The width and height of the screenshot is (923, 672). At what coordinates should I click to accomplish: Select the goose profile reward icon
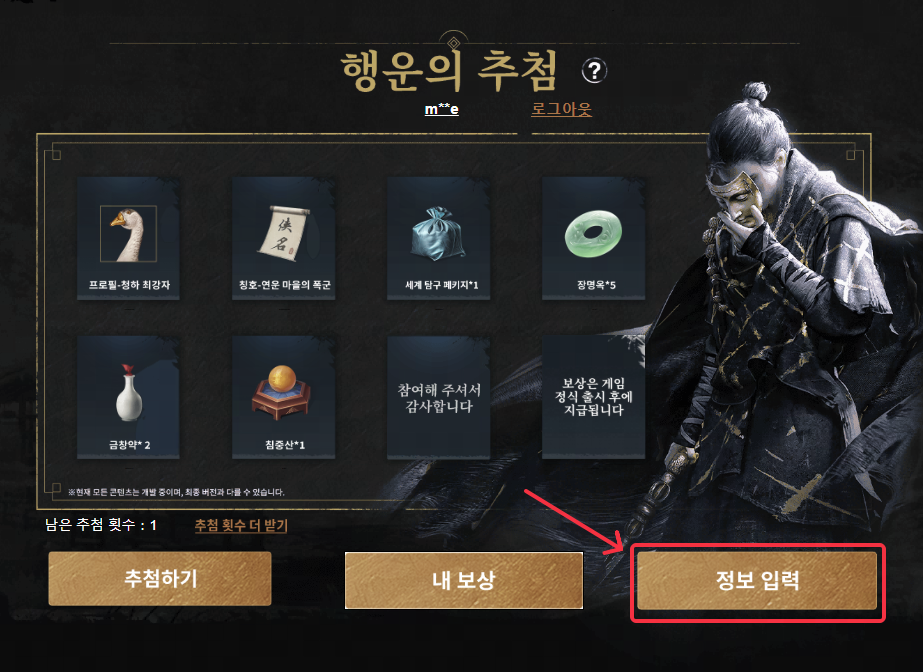[x=128, y=233]
